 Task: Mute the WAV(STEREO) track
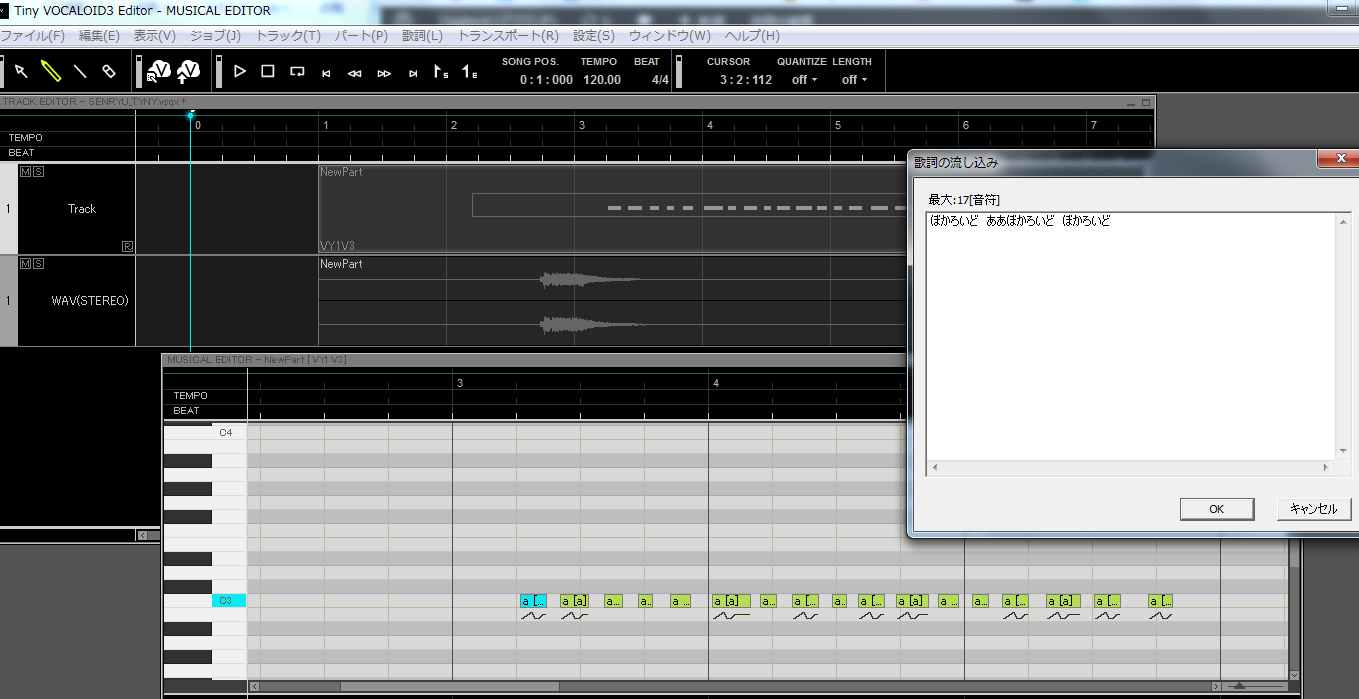[25, 263]
